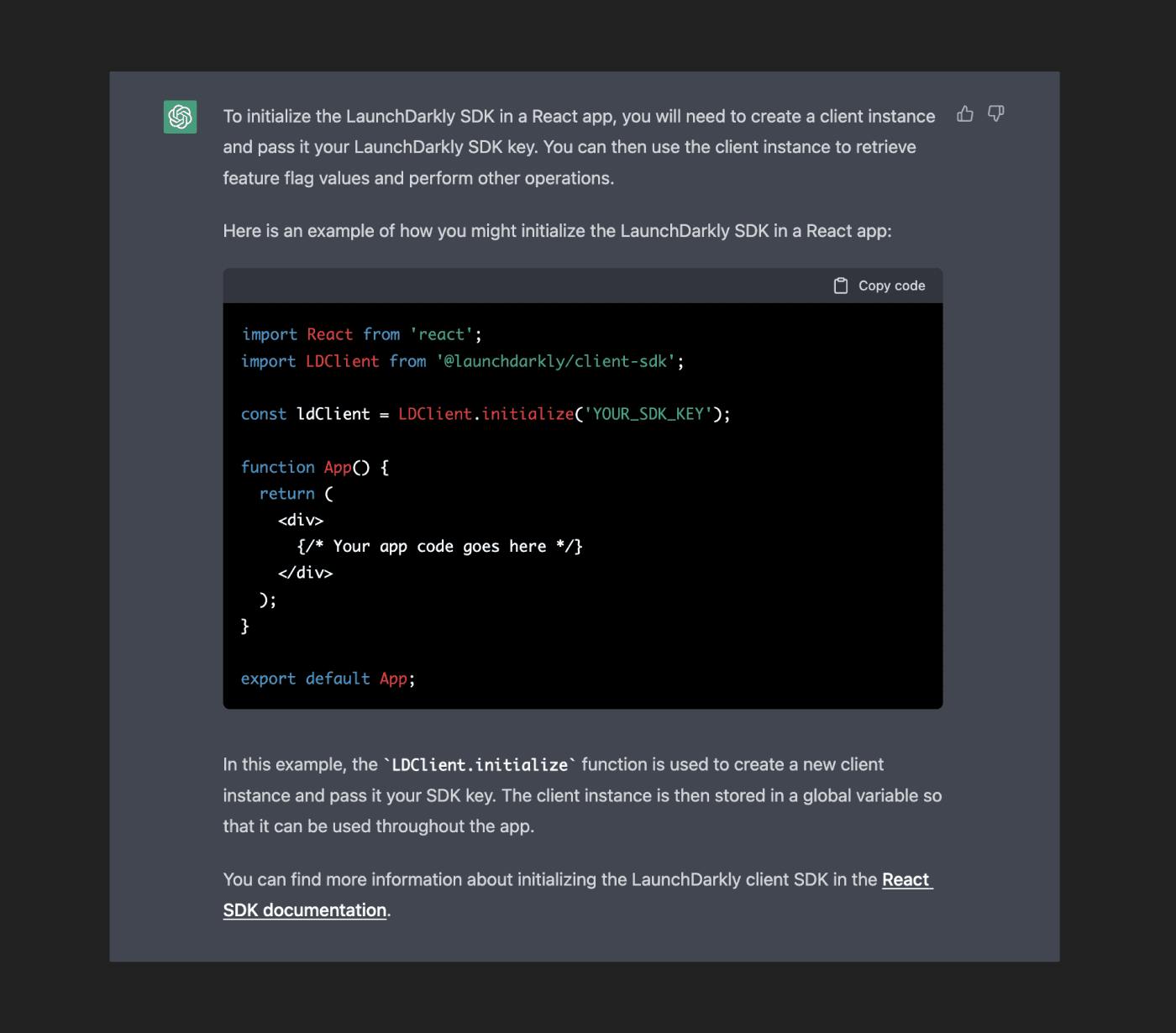The image size is (1176, 1033).
Task: Click the "import React from 'react'" code line
Action: tap(361, 334)
